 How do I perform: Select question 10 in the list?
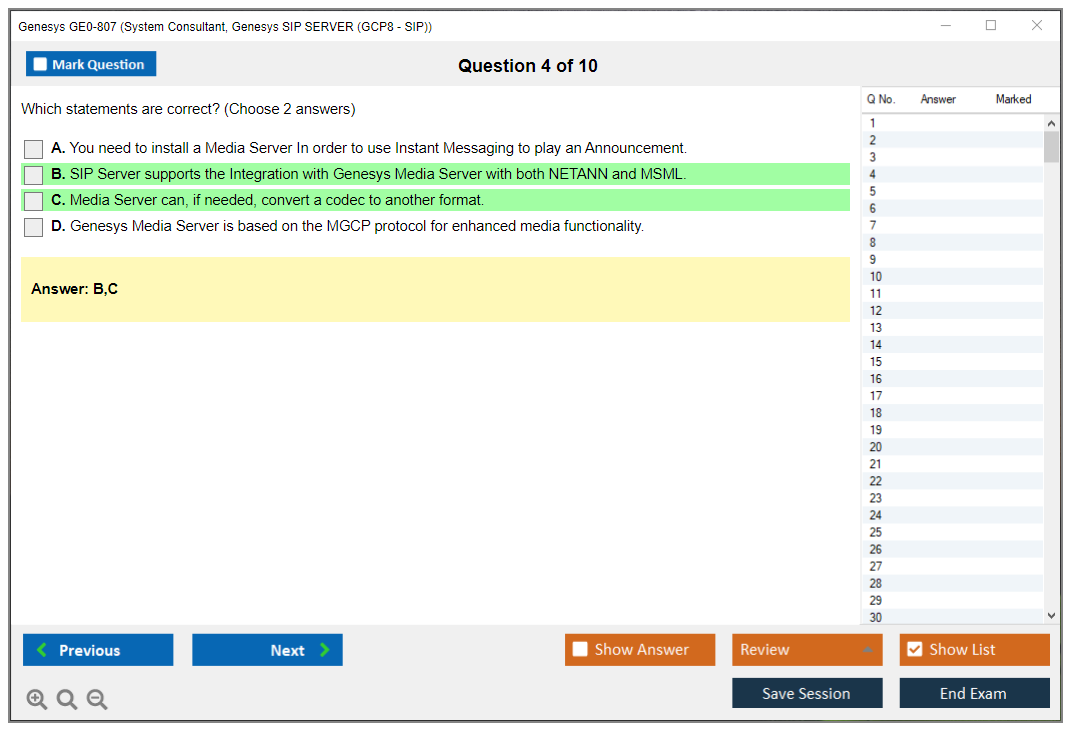(876, 277)
